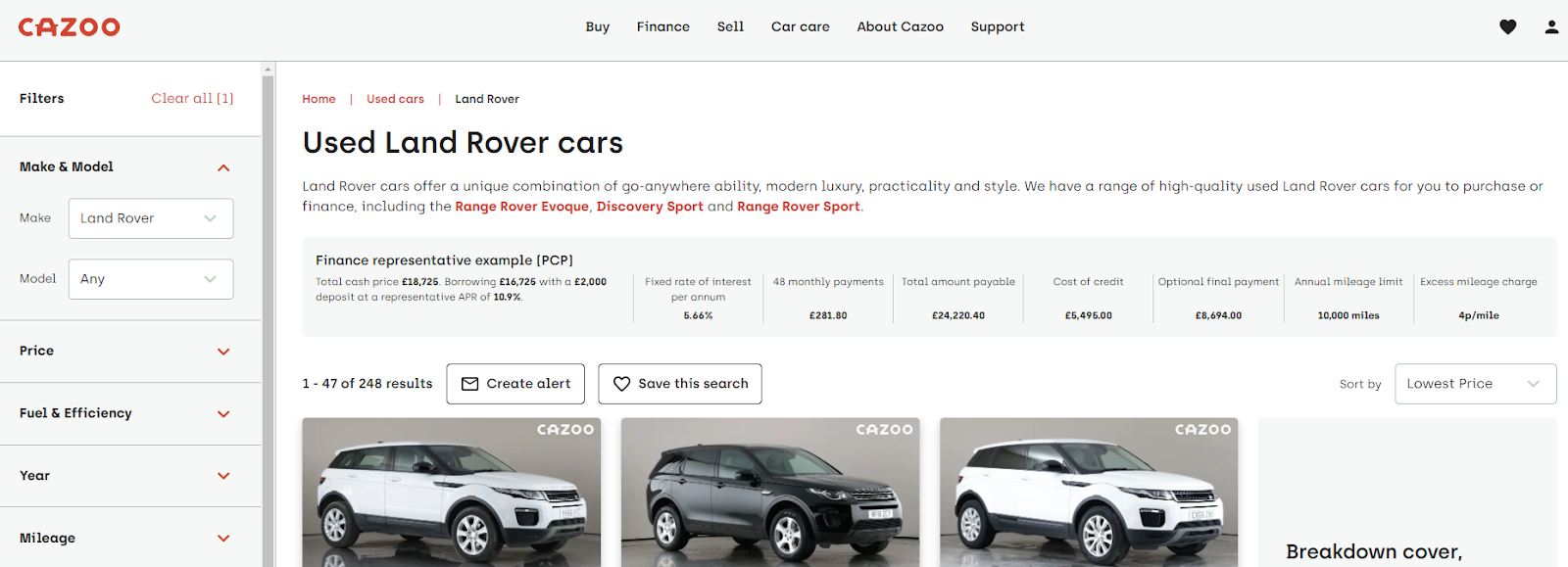Click the 'Excess mileage charge' label

[1479, 282]
